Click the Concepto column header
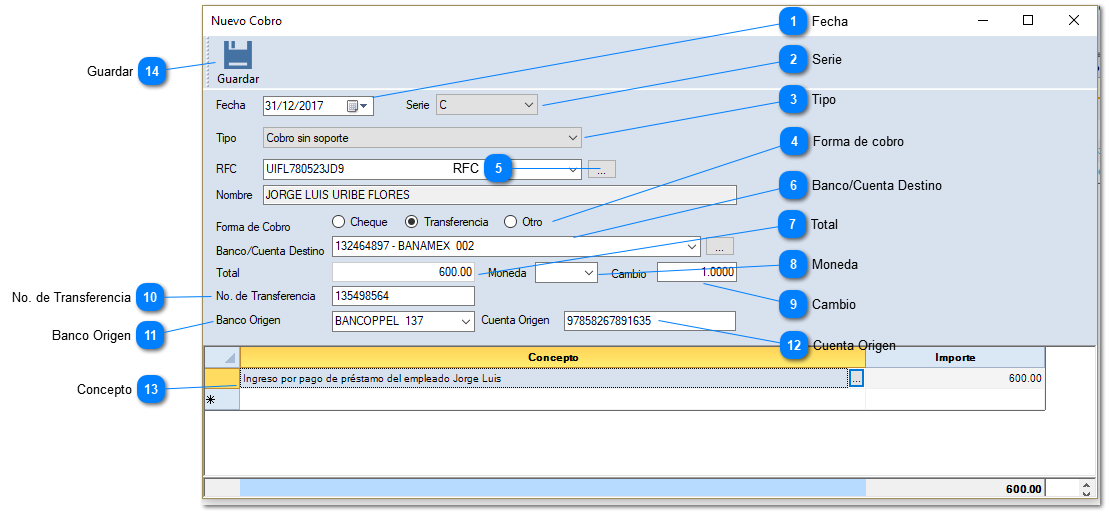 tap(552, 357)
